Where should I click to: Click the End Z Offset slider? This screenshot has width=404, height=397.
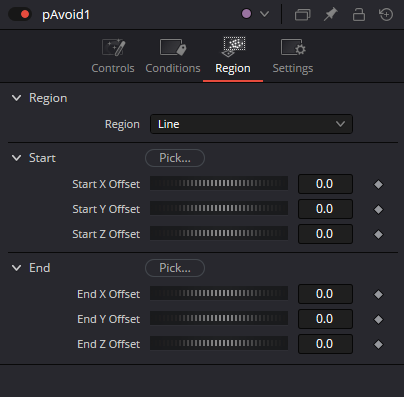coord(219,343)
